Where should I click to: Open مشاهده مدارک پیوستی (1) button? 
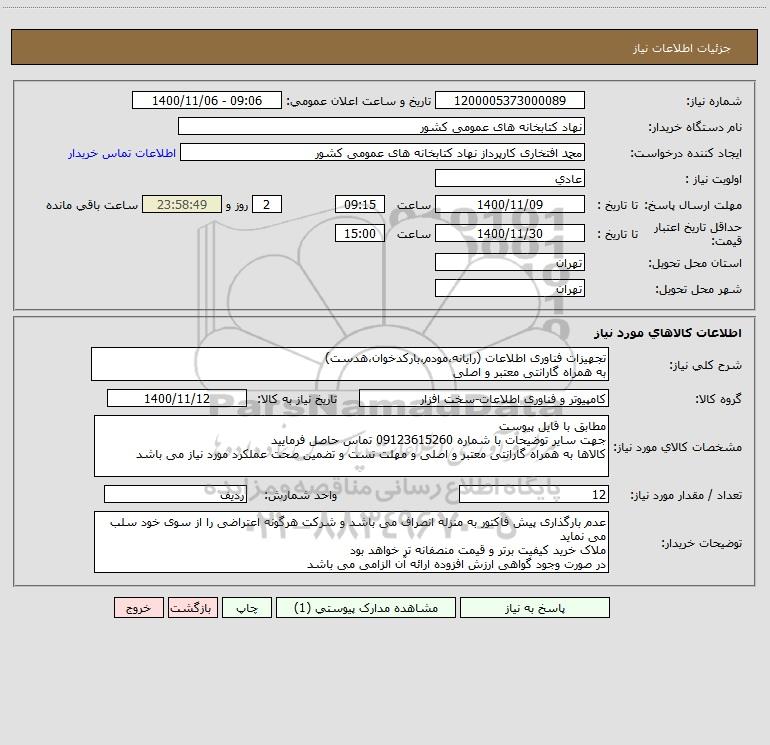coord(366,607)
